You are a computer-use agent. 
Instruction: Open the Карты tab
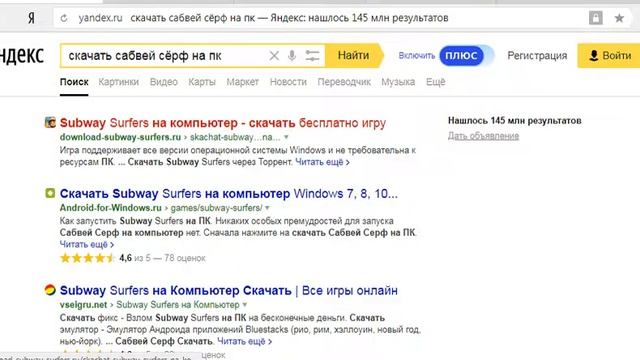click(202, 82)
